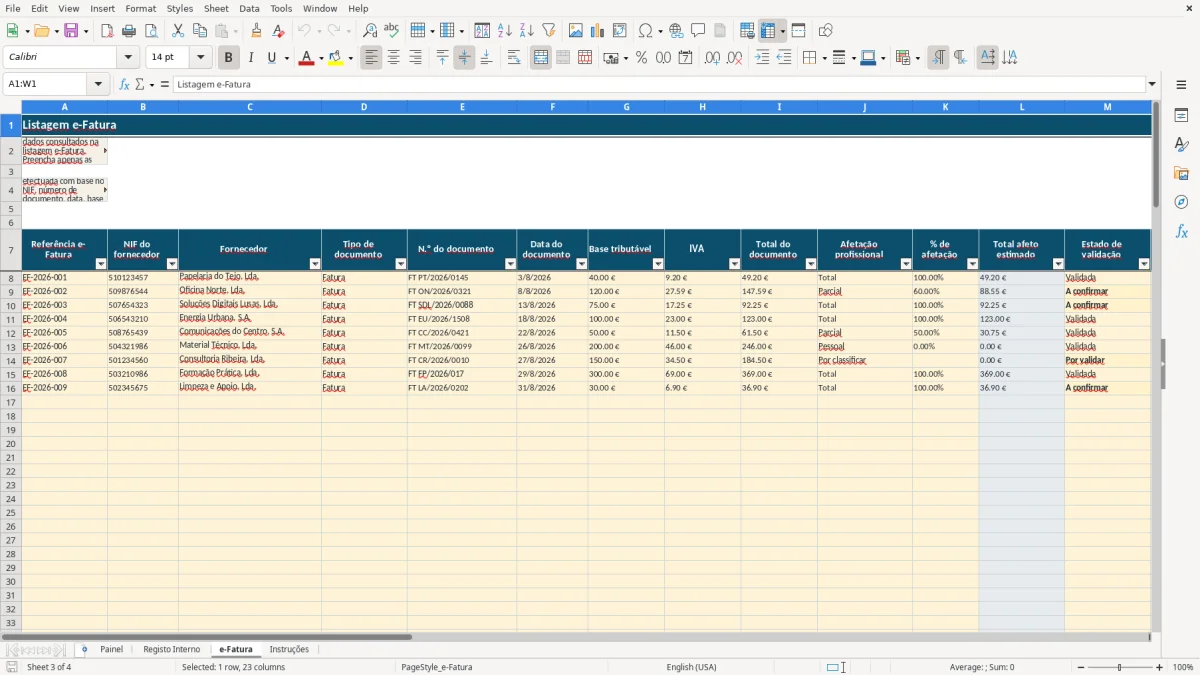This screenshot has height=675, width=1200.
Task: Open Print Preview
Action: coord(150,31)
